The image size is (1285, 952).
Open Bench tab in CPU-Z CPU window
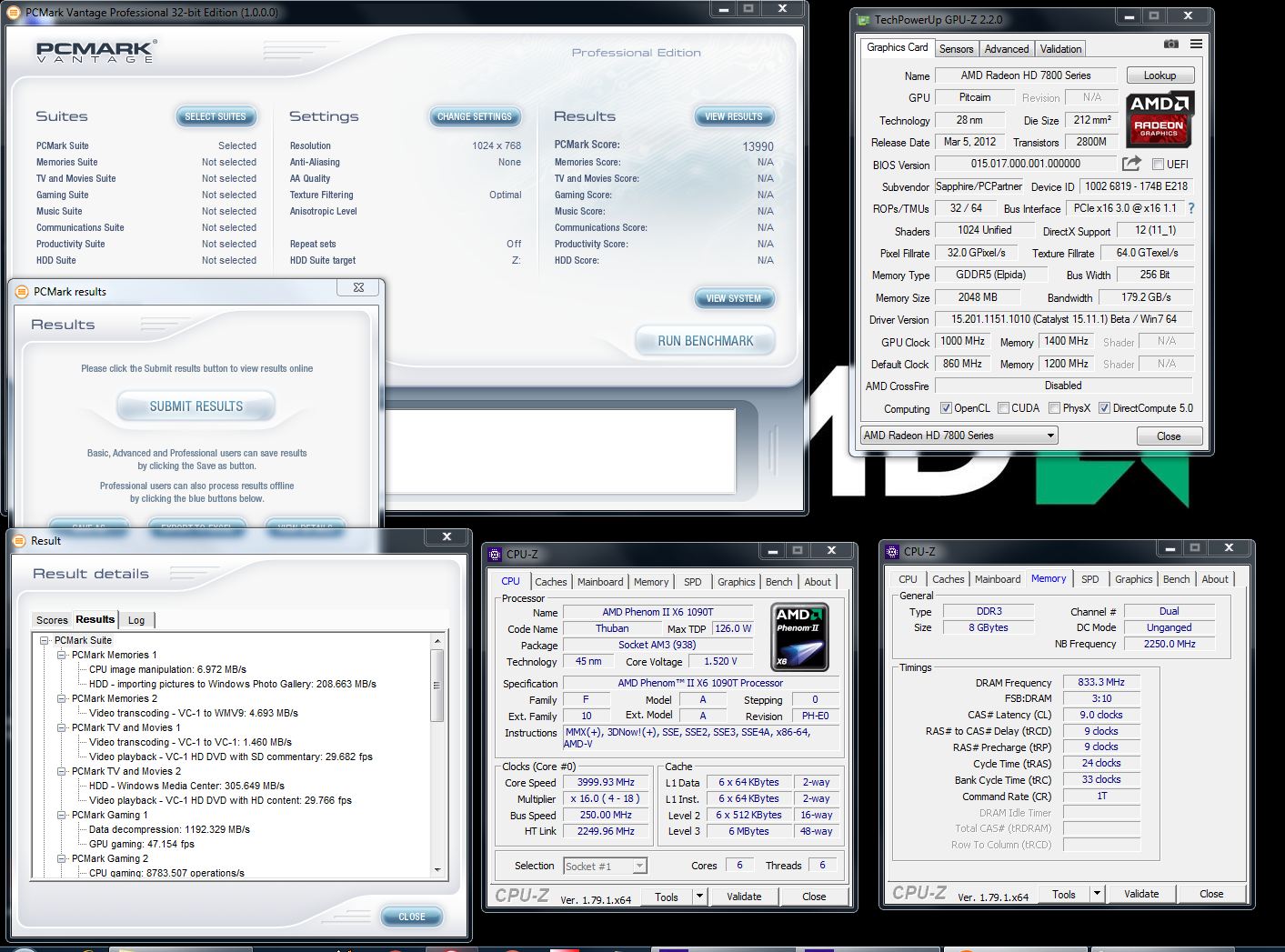coord(778,582)
